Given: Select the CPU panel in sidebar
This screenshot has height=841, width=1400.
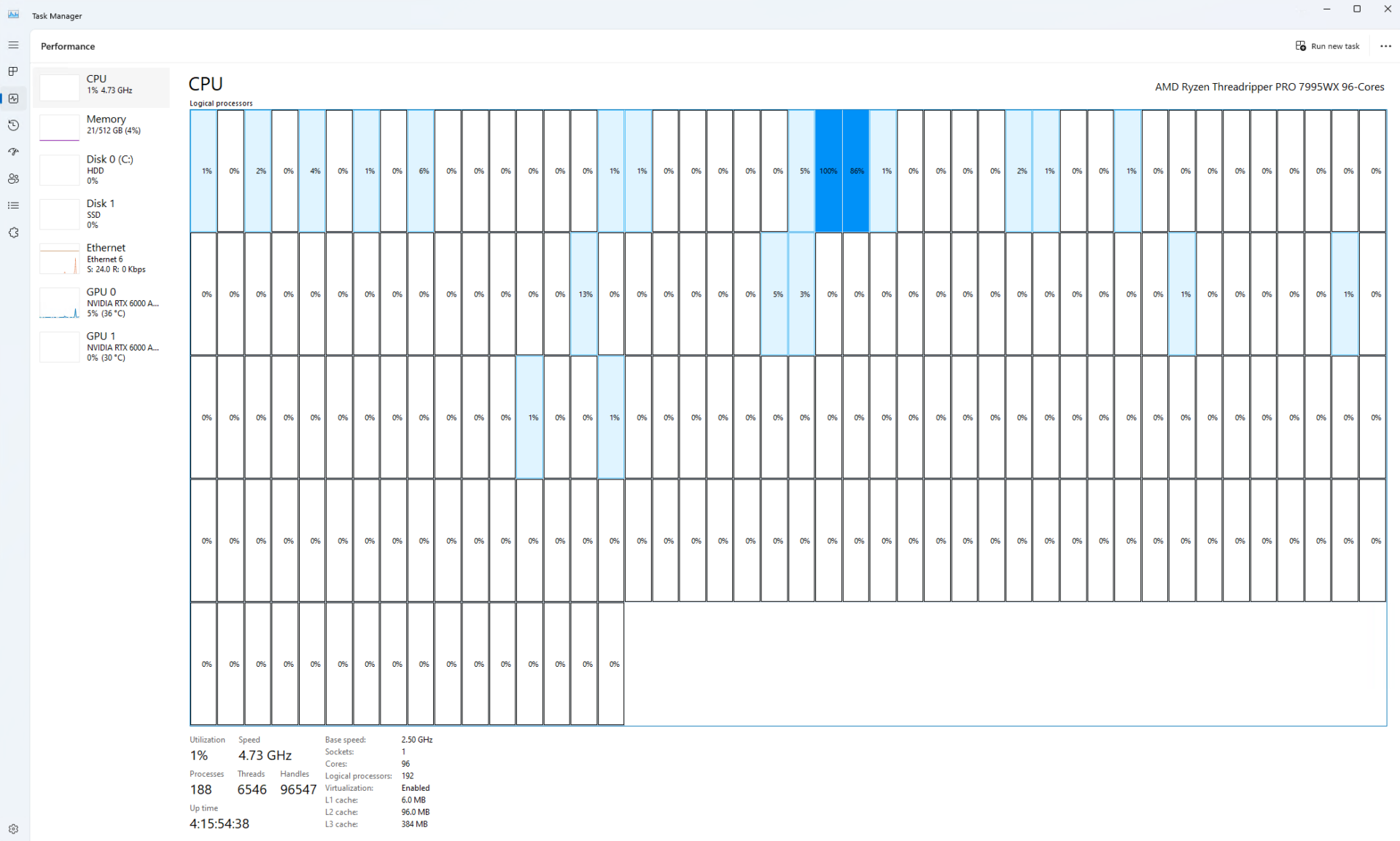Looking at the screenshot, I should (x=102, y=86).
